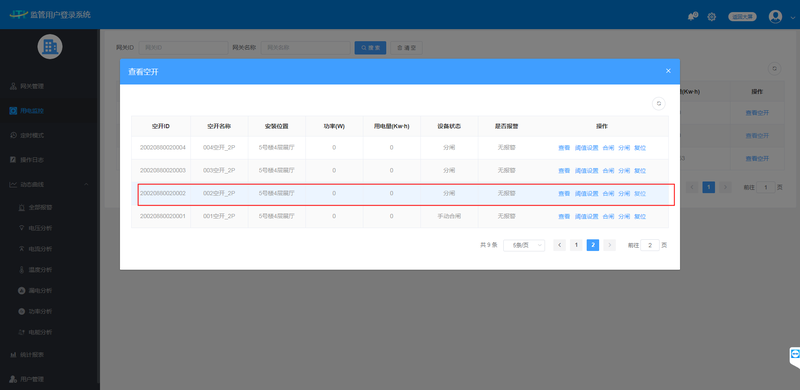Click the 网关名称 input field
This screenshot has width=800, height=390.
[305, 47]
